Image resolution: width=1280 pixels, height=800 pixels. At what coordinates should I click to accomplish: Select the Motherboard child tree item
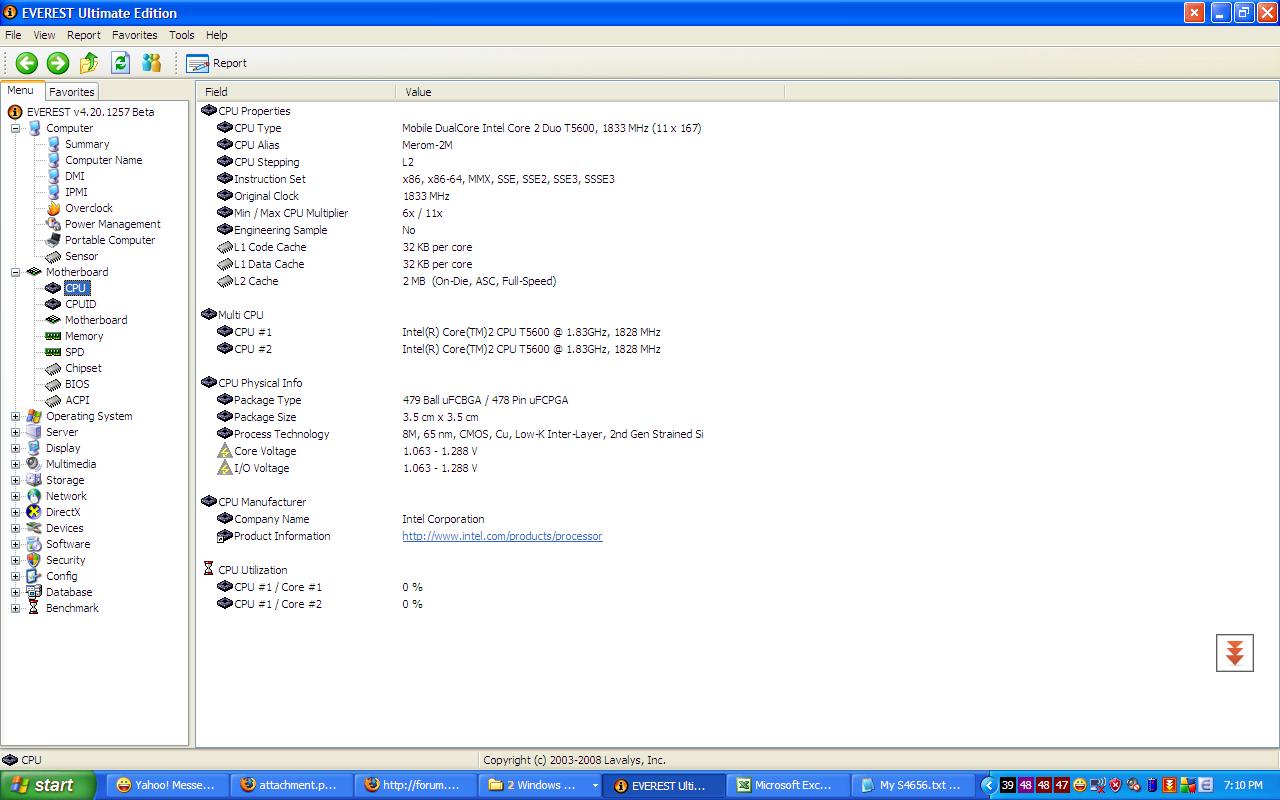pos(96,320)
